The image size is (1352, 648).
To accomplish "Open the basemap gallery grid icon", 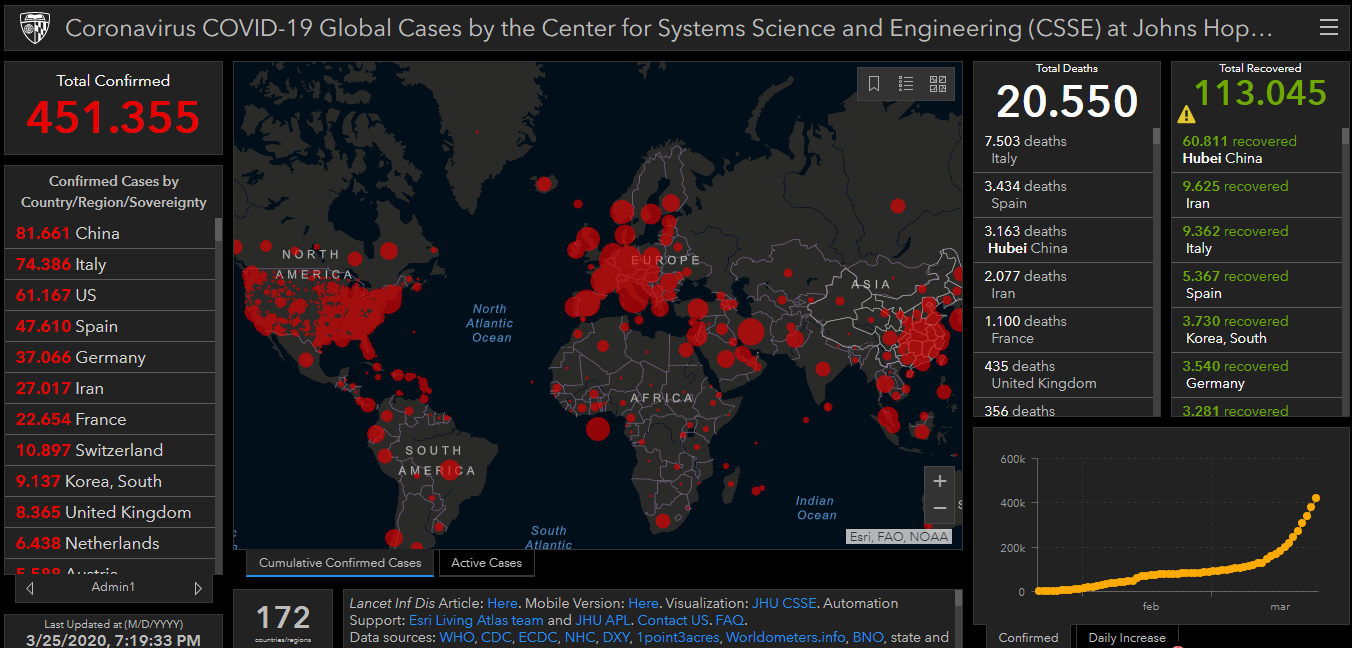I will 938,84.
